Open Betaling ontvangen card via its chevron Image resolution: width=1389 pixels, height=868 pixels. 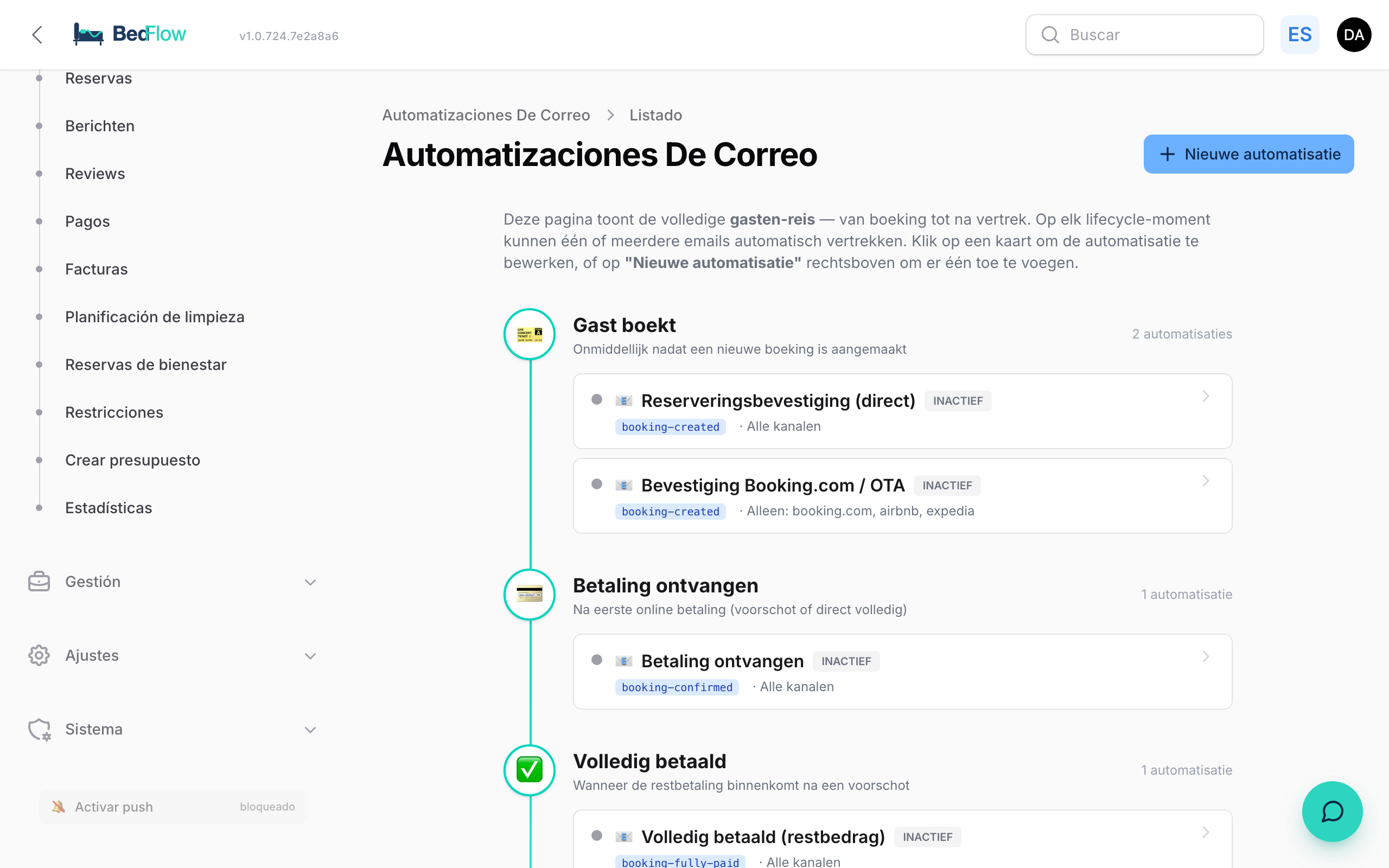click(1206, 656)
